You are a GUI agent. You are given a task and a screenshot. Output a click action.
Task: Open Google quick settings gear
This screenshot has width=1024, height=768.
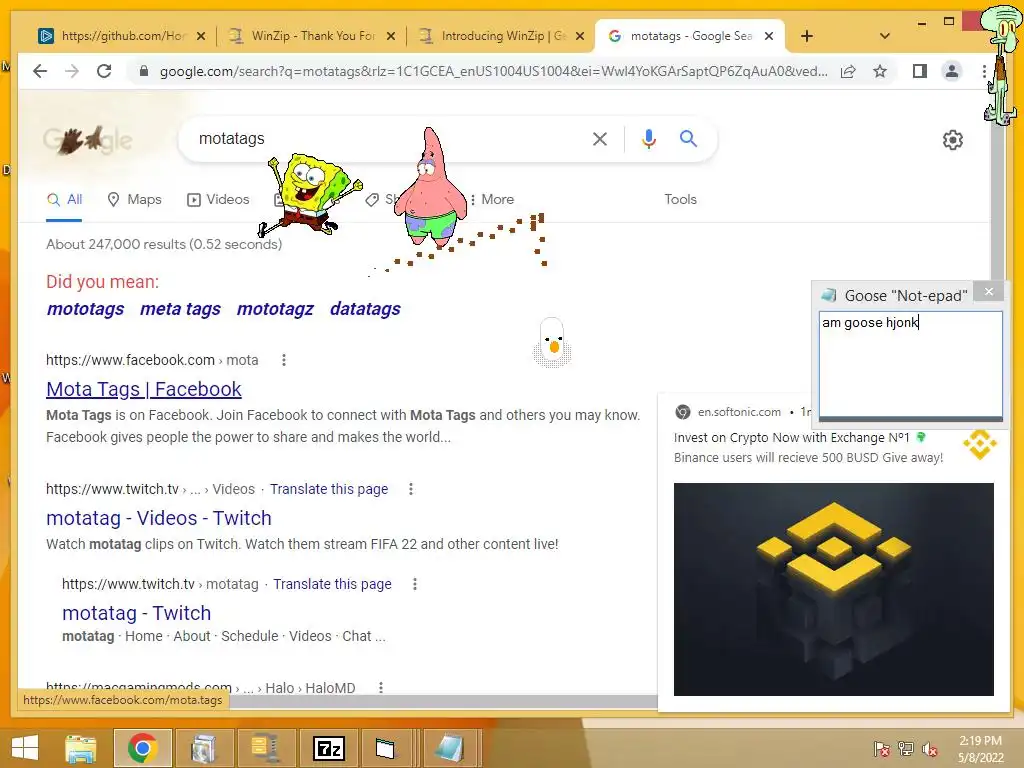(x=953, y=140)
